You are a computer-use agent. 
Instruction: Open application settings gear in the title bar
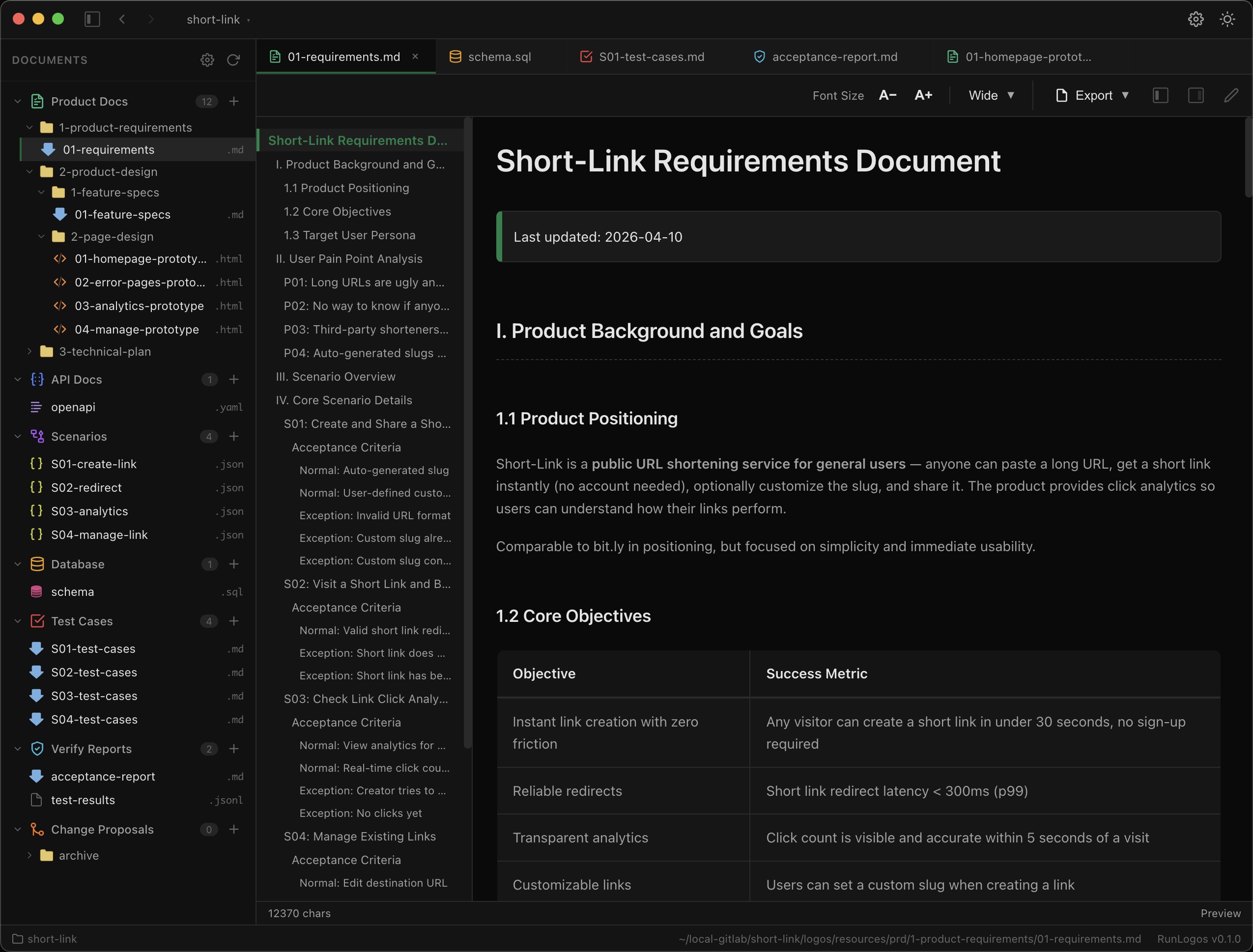coord(1196,19)
